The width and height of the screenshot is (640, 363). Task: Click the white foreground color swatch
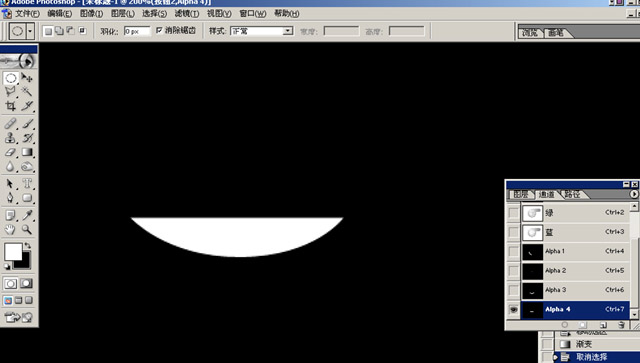[x=13, y=251]
